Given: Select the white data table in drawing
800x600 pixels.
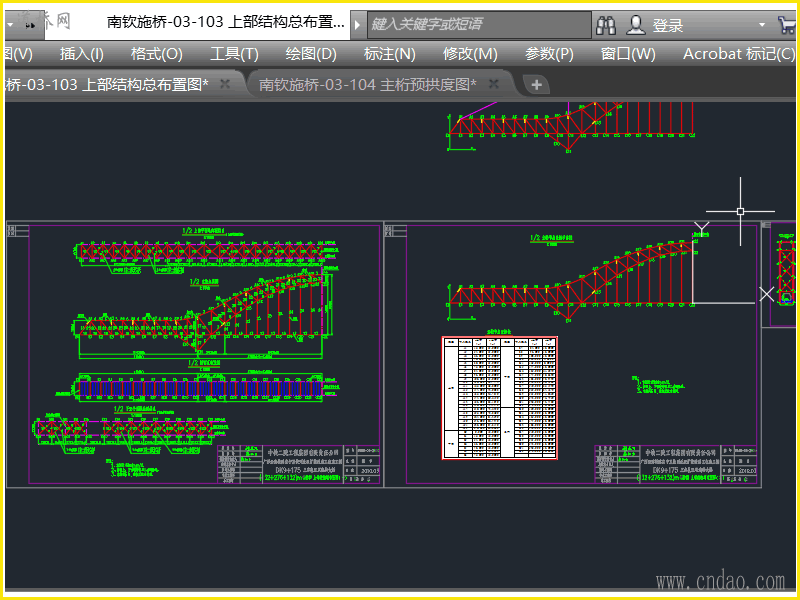Looking at the screenshot, I should [499, 398].
